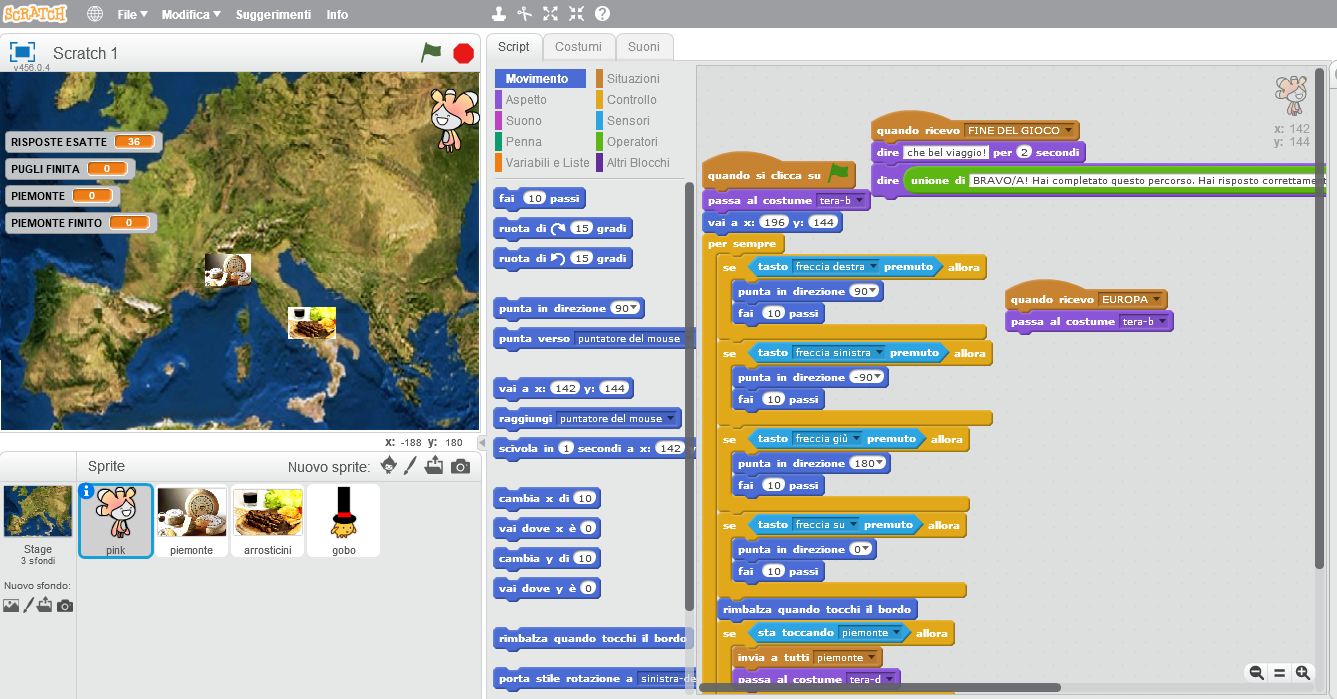Enter full screen presentation mode

[x=23, y=52]
